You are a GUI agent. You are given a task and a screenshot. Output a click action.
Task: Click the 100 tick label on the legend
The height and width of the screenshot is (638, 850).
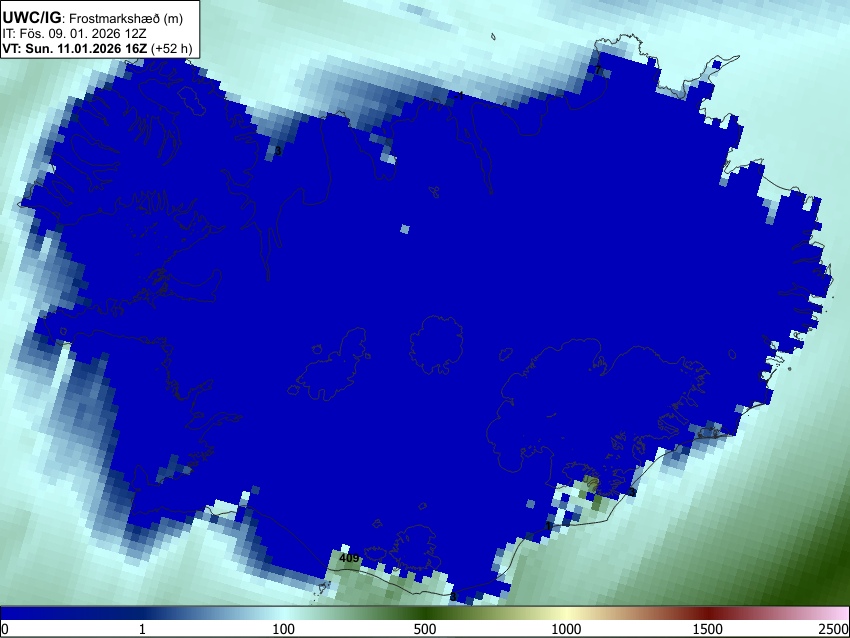[284, 629]
